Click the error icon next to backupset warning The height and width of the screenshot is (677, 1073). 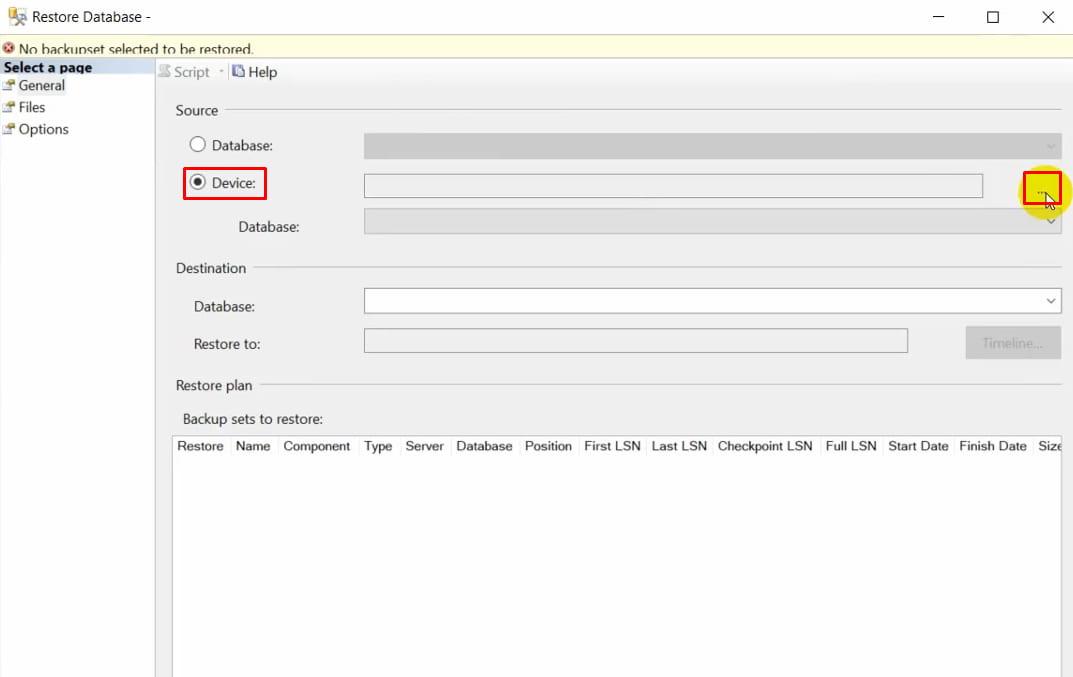(x=9, y=47)
